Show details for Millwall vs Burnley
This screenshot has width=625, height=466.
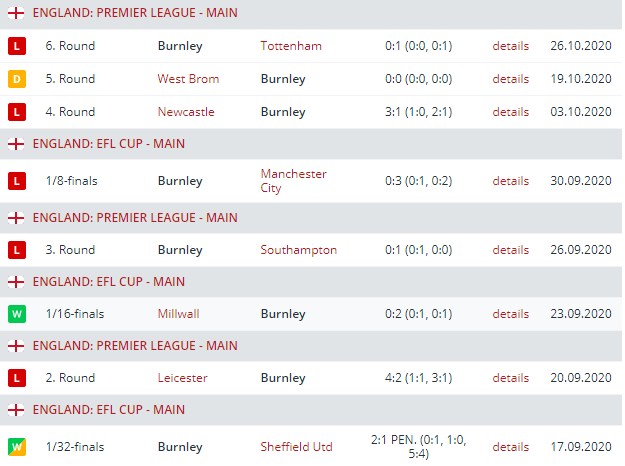[510, 314]
